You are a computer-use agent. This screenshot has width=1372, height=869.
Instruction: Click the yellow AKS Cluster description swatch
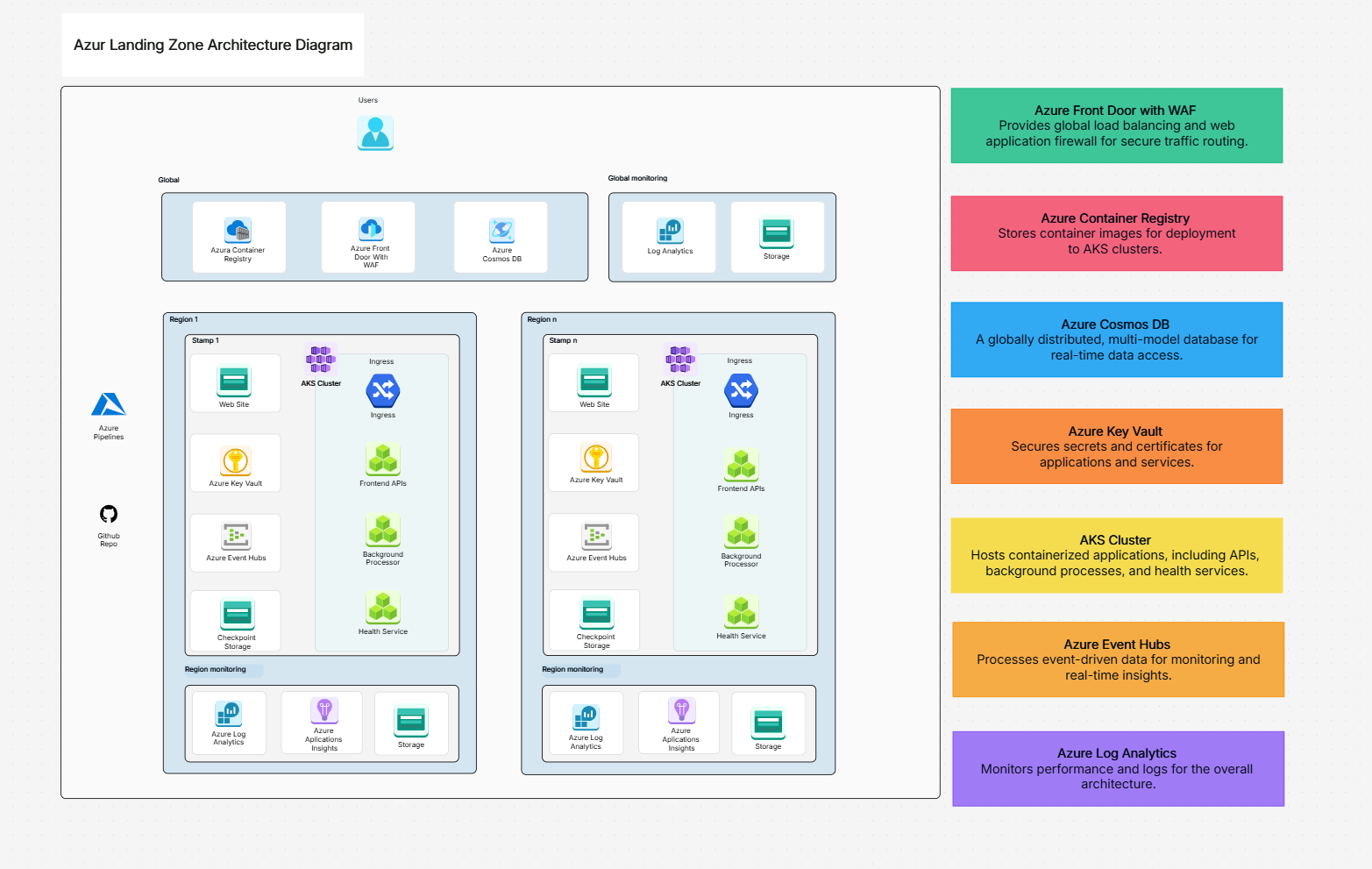1116,554
